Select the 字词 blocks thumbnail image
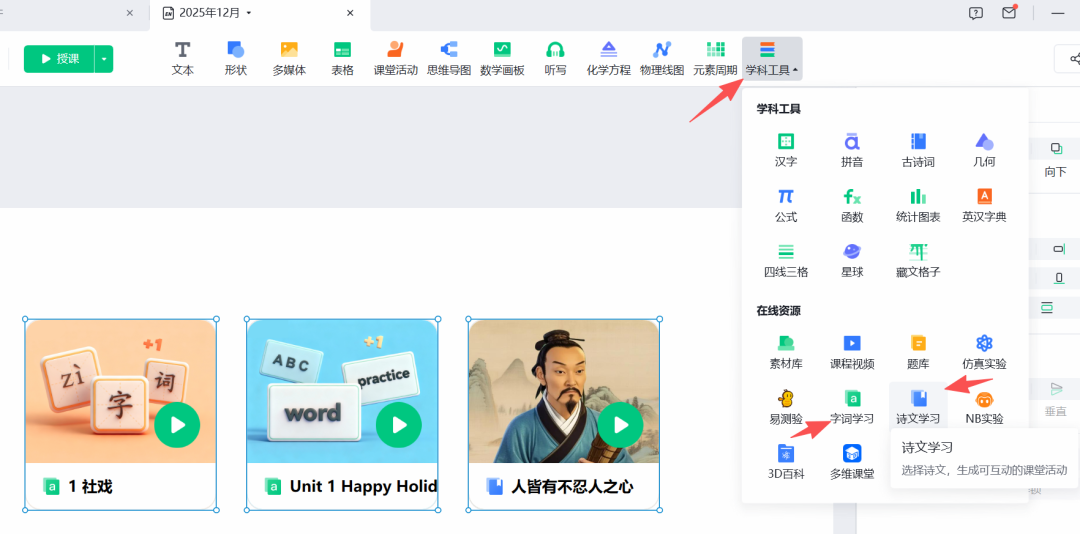 (x=121, y=391)
